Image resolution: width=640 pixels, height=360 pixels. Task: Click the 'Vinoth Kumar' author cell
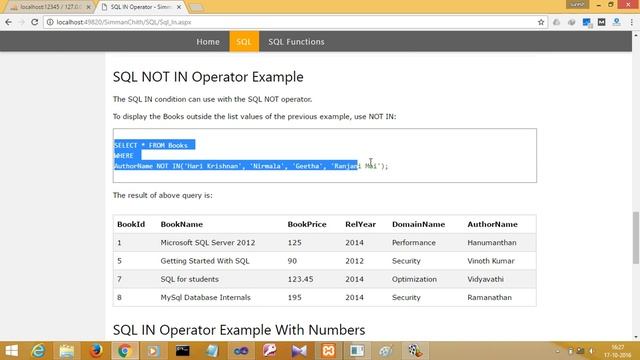pos(491,261)
